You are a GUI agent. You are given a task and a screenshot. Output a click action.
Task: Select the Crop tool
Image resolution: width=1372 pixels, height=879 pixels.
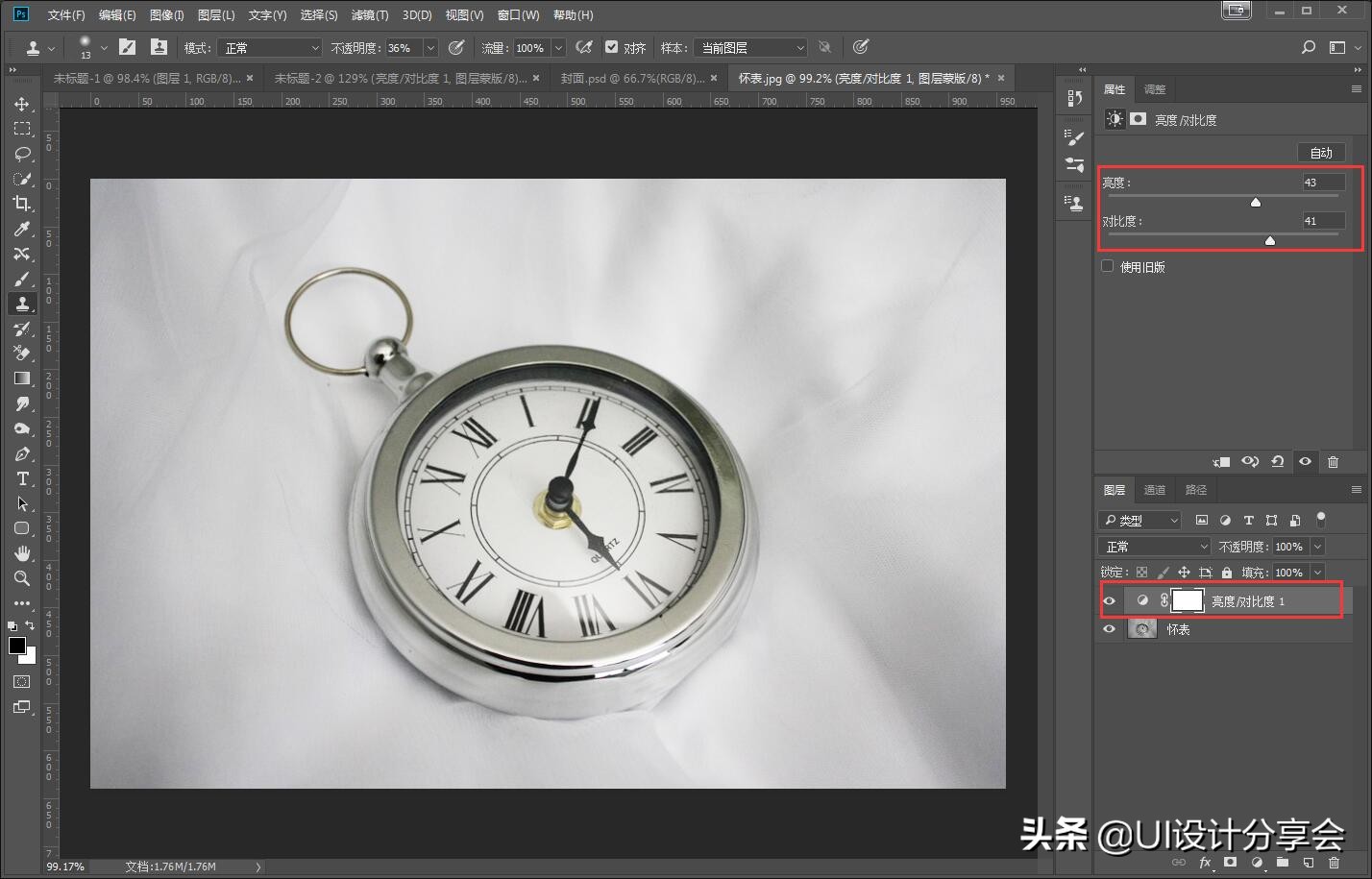21,204
